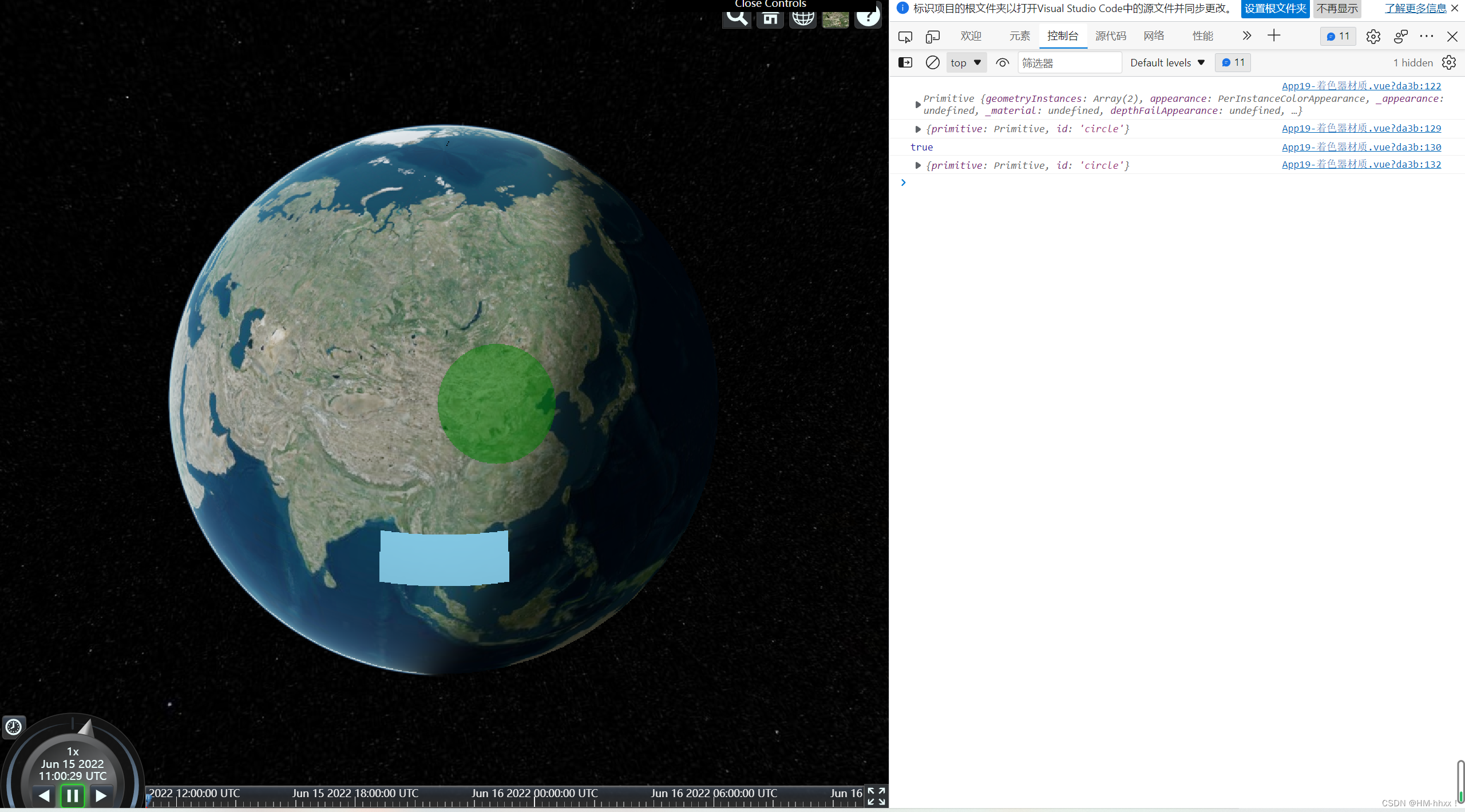Switch to the 网络 tab

[x=1154, y=36]
